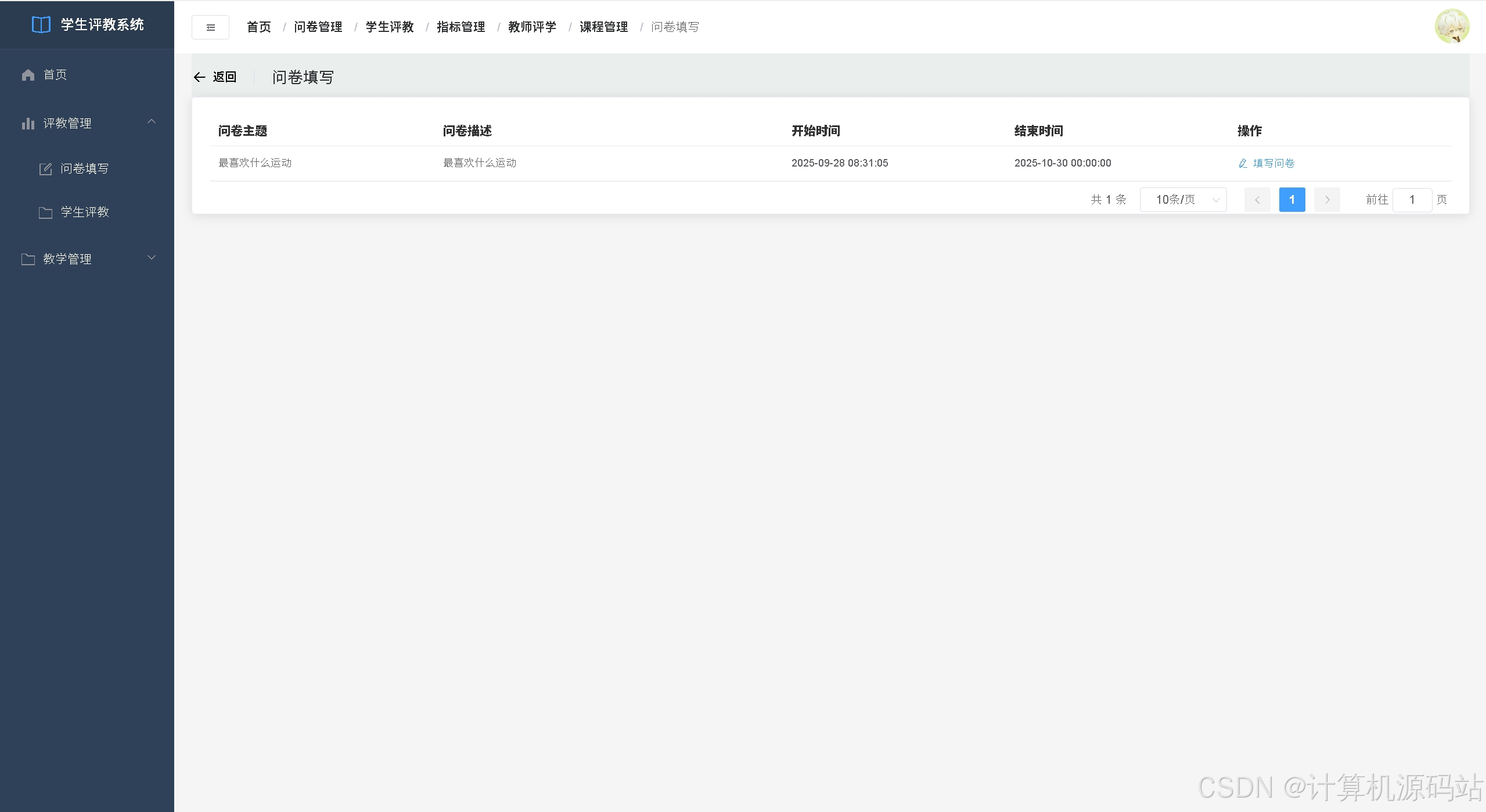
Task: Click the 问卷主题 column header
Action: click(x=243, y=131)
